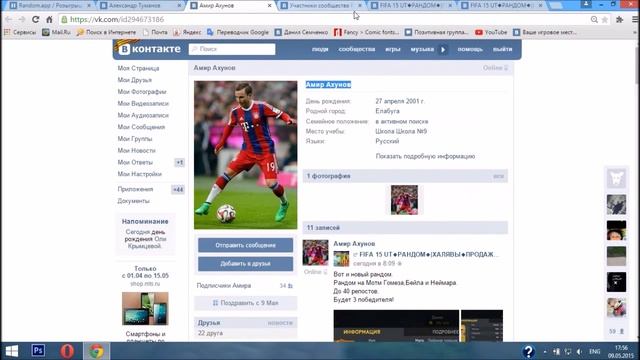Open Windows Start menu
The image size is (640, 360).
[x=11, y=351]
